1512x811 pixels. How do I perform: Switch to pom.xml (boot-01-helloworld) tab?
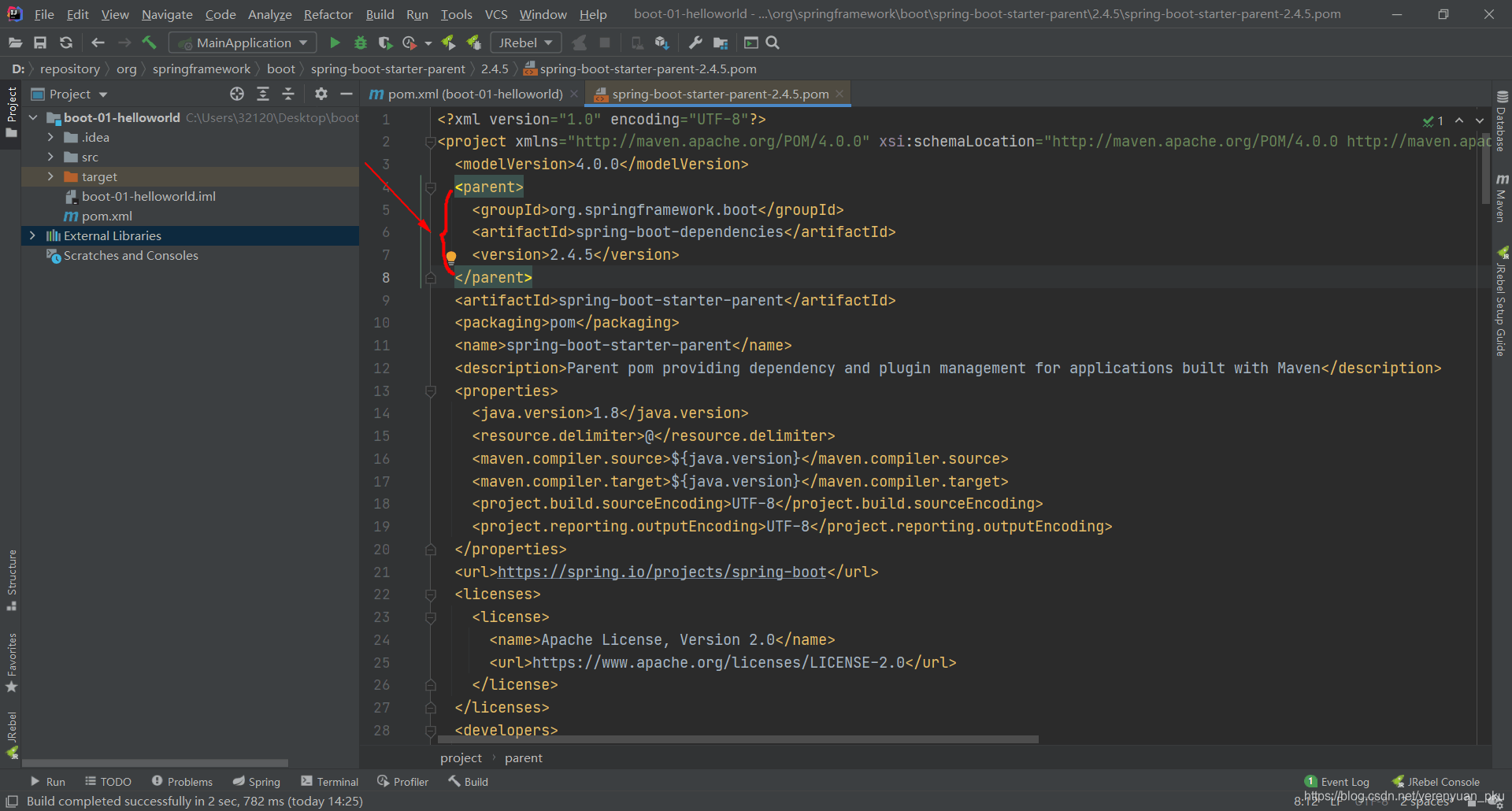tap(475, 94)
